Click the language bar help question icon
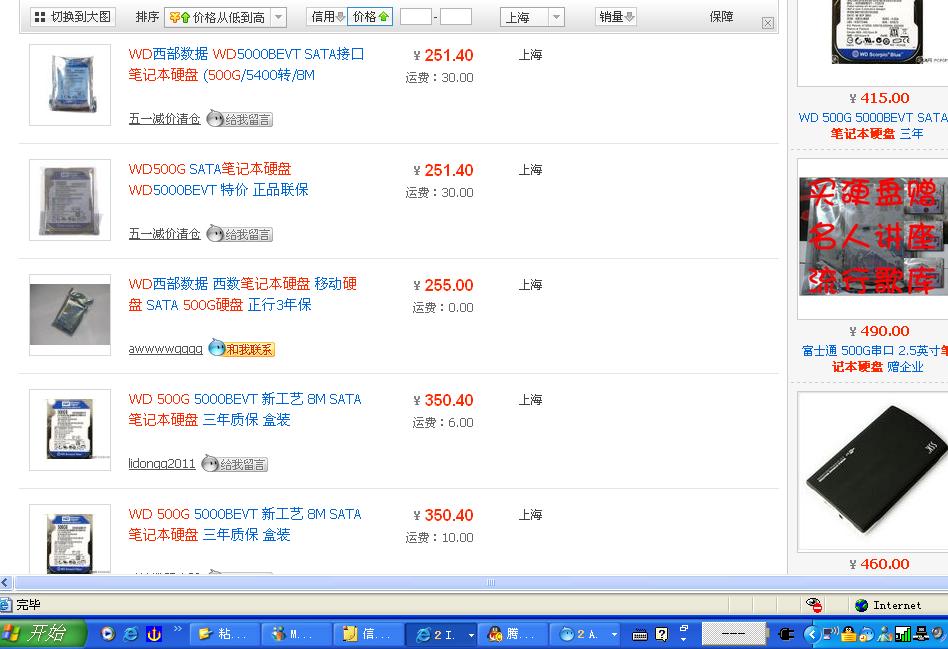This screenshot has height=649, width=948. click(662, 634)
